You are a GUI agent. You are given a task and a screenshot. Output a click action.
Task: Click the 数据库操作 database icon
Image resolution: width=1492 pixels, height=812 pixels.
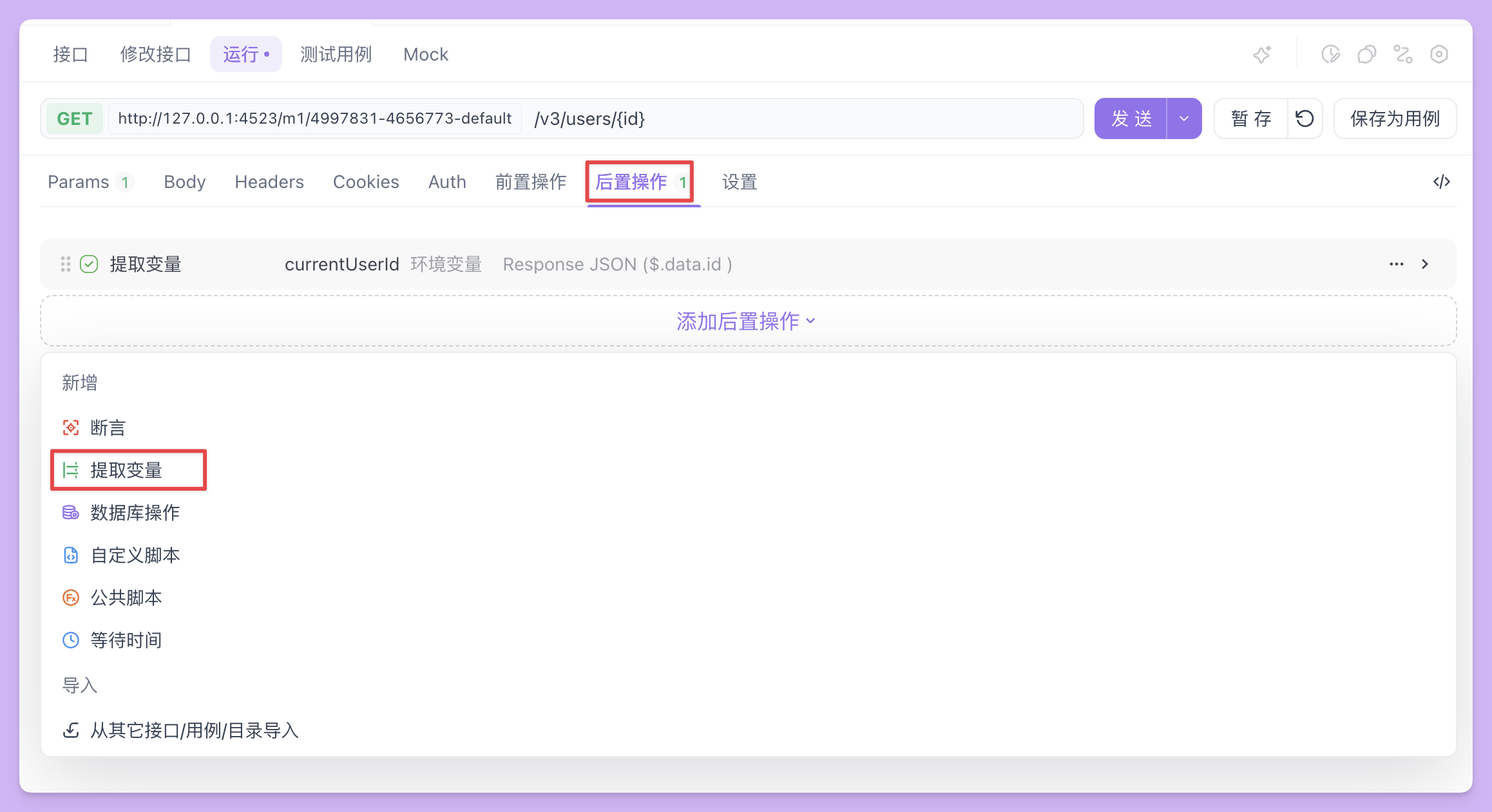pyautogui.click(x=71, y=513)
